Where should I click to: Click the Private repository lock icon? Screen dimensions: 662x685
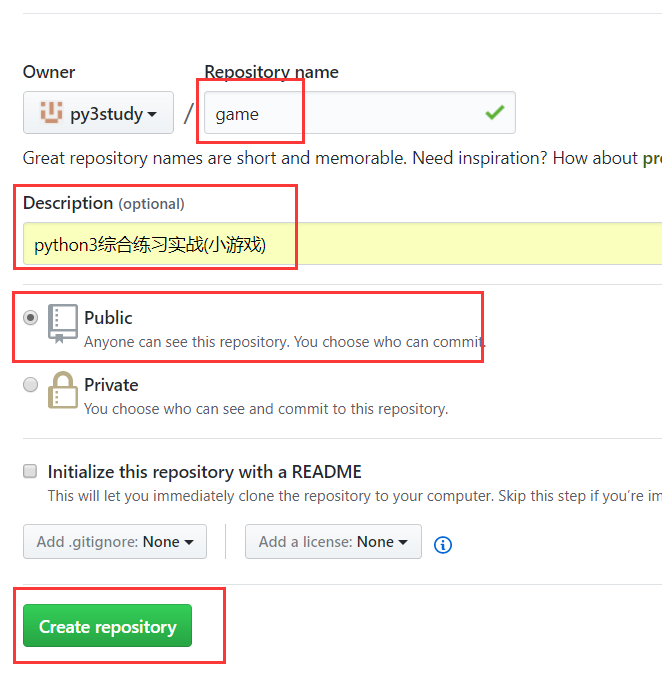point(63,390)
